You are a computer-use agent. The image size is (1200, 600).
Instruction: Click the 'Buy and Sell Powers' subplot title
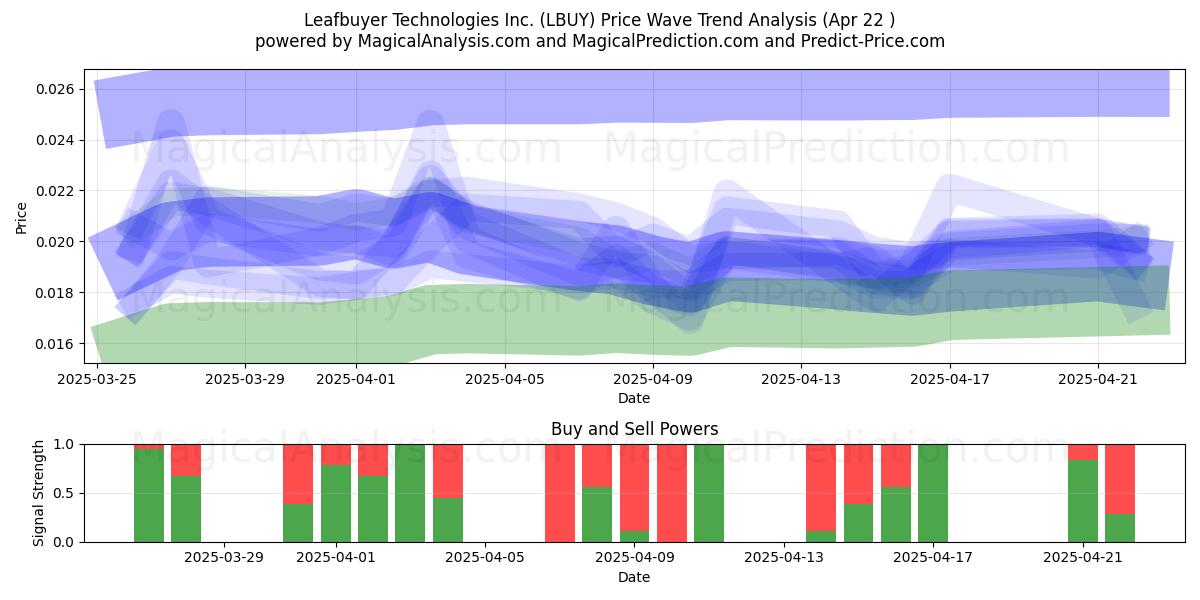[x=634, y=429]
